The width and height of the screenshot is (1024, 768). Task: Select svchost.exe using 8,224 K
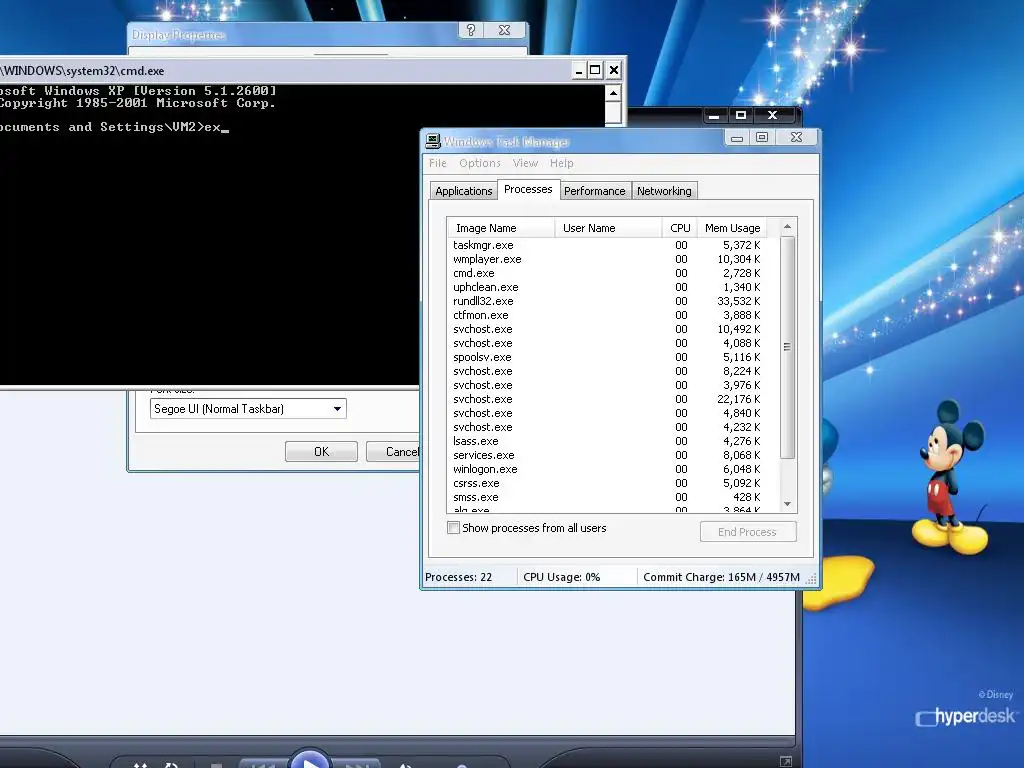(613, 371)
